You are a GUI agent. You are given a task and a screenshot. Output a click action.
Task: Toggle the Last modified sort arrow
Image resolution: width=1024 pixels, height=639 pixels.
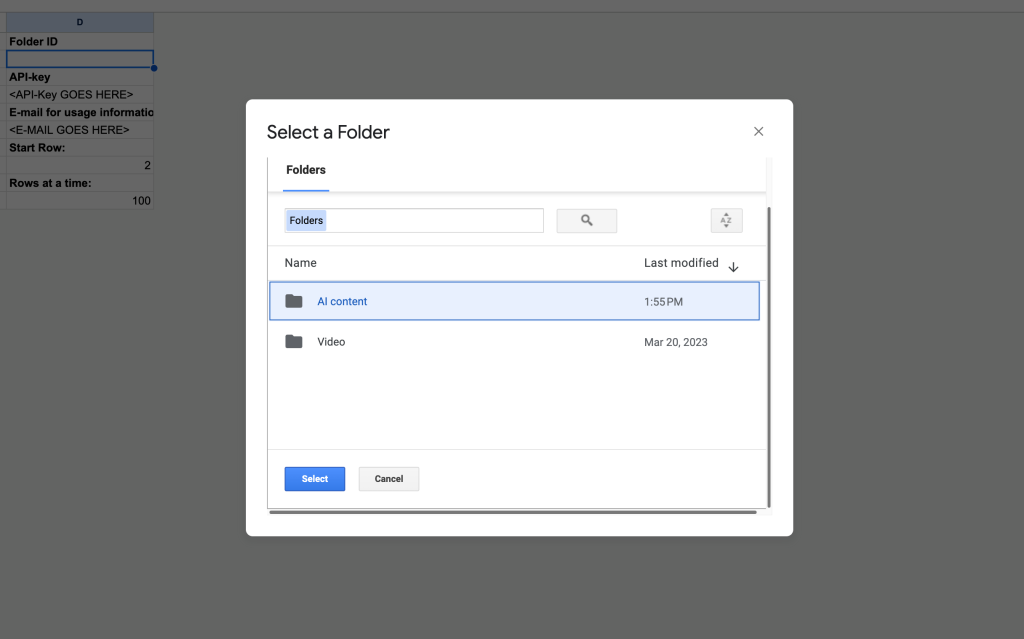click(x=733, y=267)
